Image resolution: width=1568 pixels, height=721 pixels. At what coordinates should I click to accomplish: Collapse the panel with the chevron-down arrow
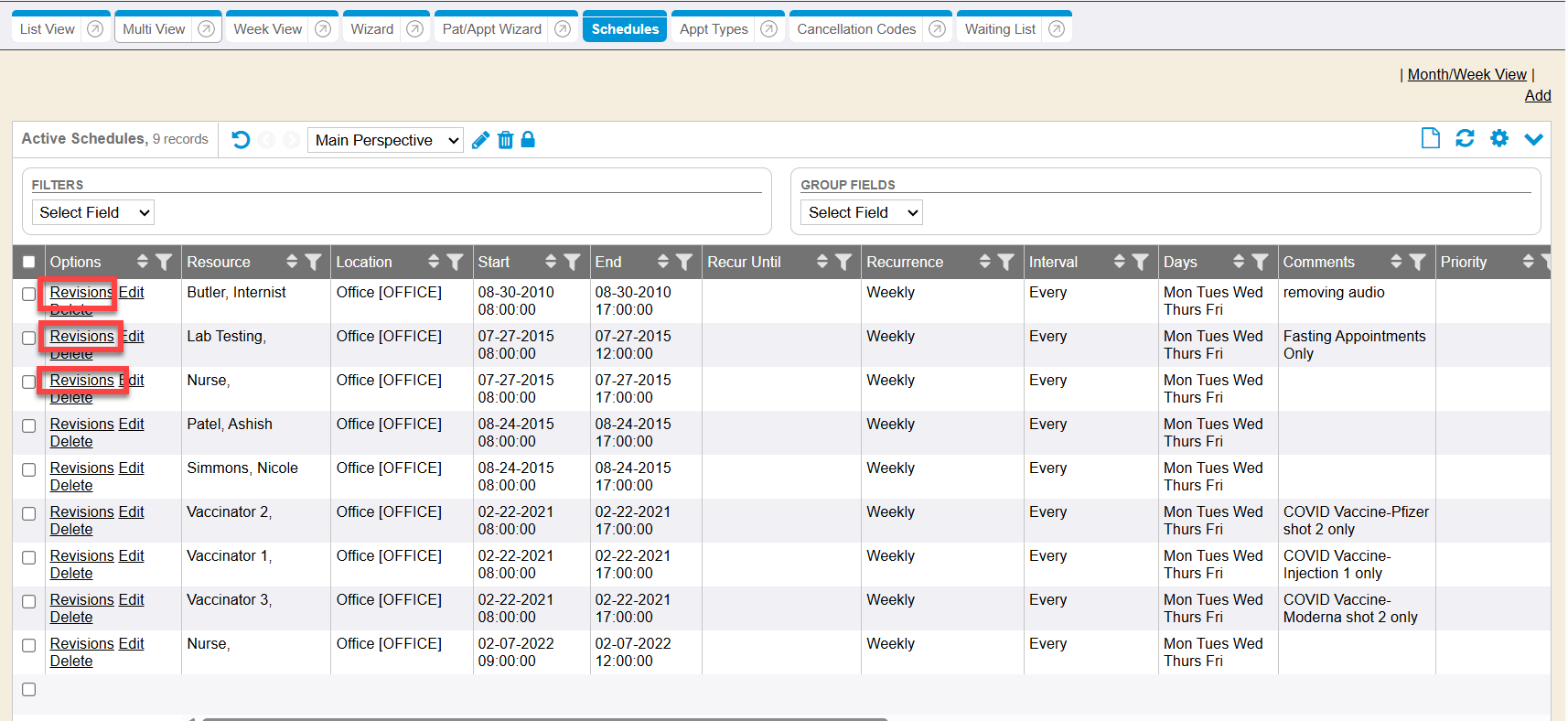[x=1533, y=139]
